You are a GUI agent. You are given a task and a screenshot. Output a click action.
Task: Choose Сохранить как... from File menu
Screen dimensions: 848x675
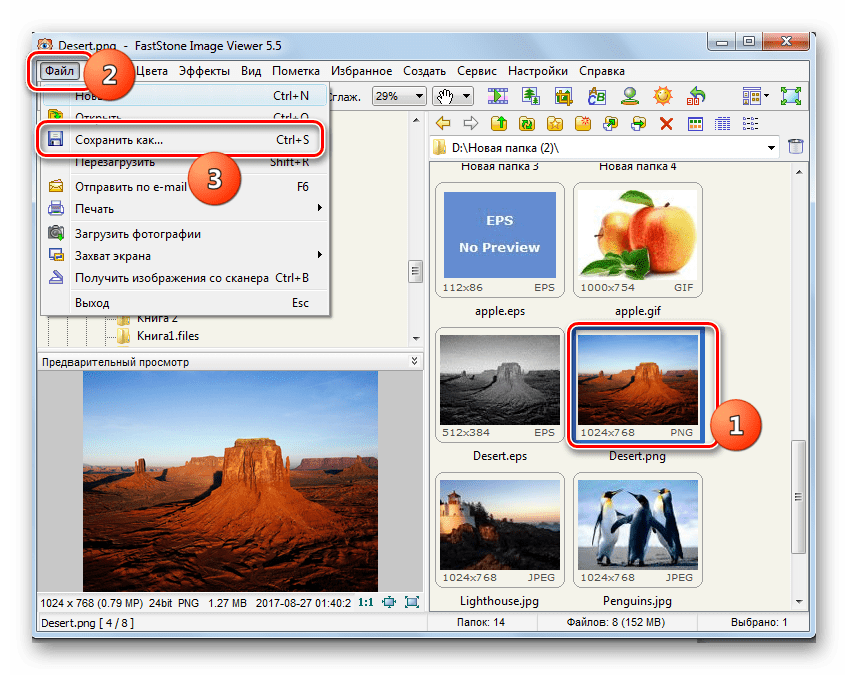[185, 140]
